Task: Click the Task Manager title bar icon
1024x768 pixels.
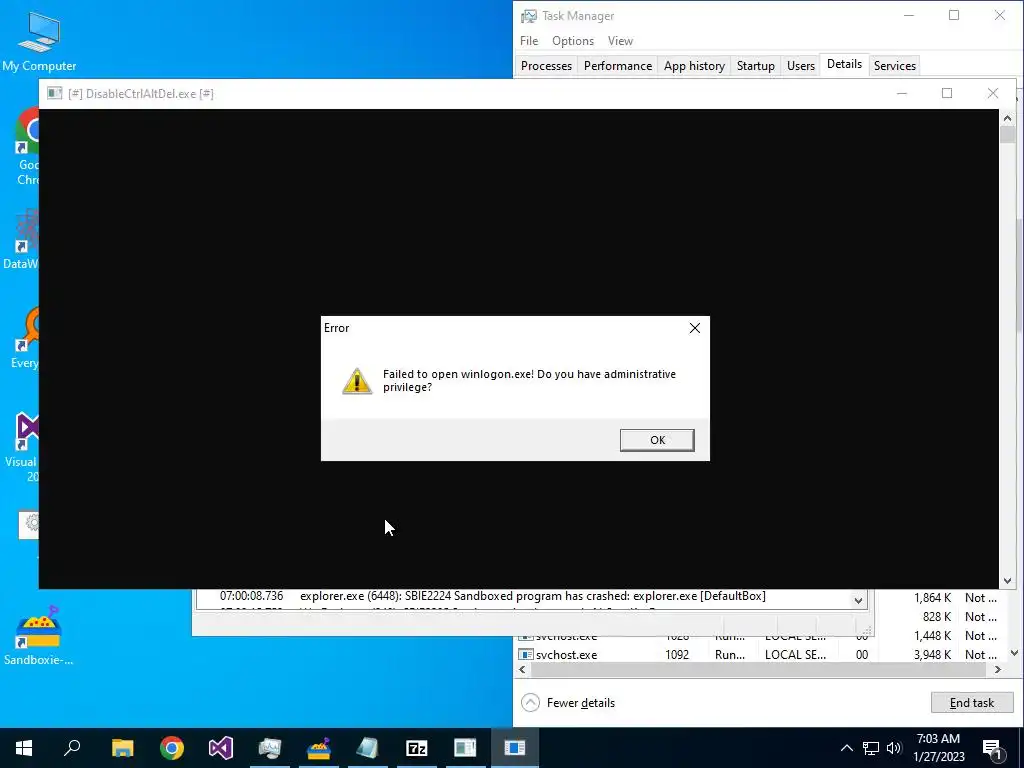Action: pyautogui.click(x=529, y=16)
